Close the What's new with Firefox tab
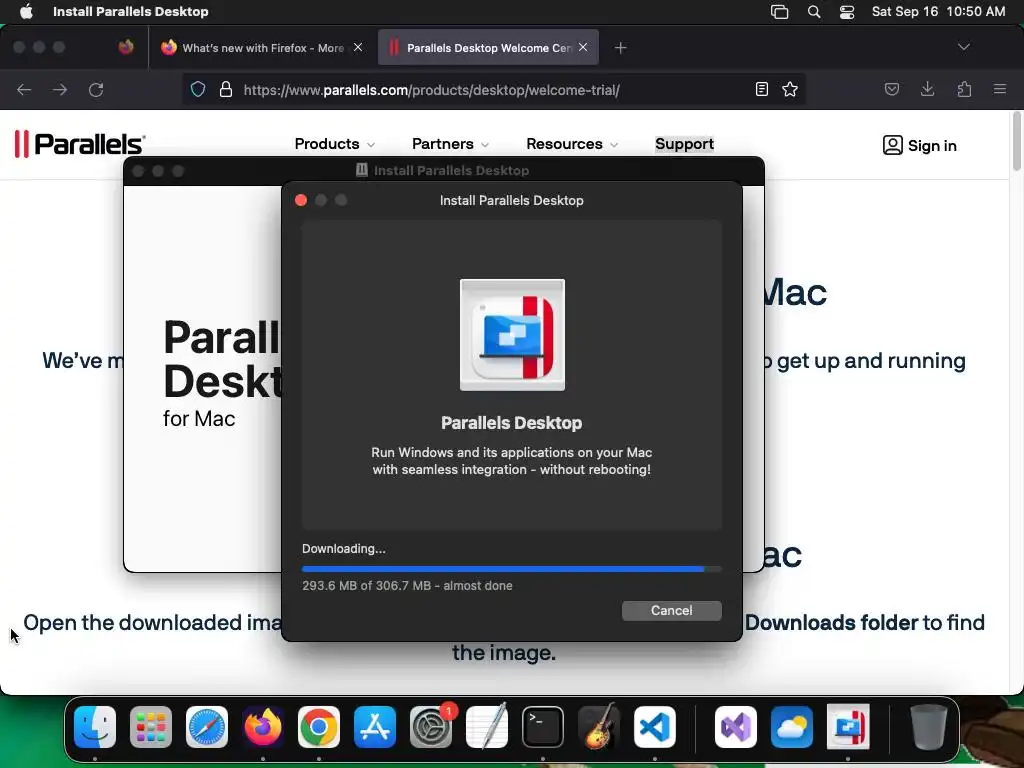1024x768 pixels. click(358, 47)
